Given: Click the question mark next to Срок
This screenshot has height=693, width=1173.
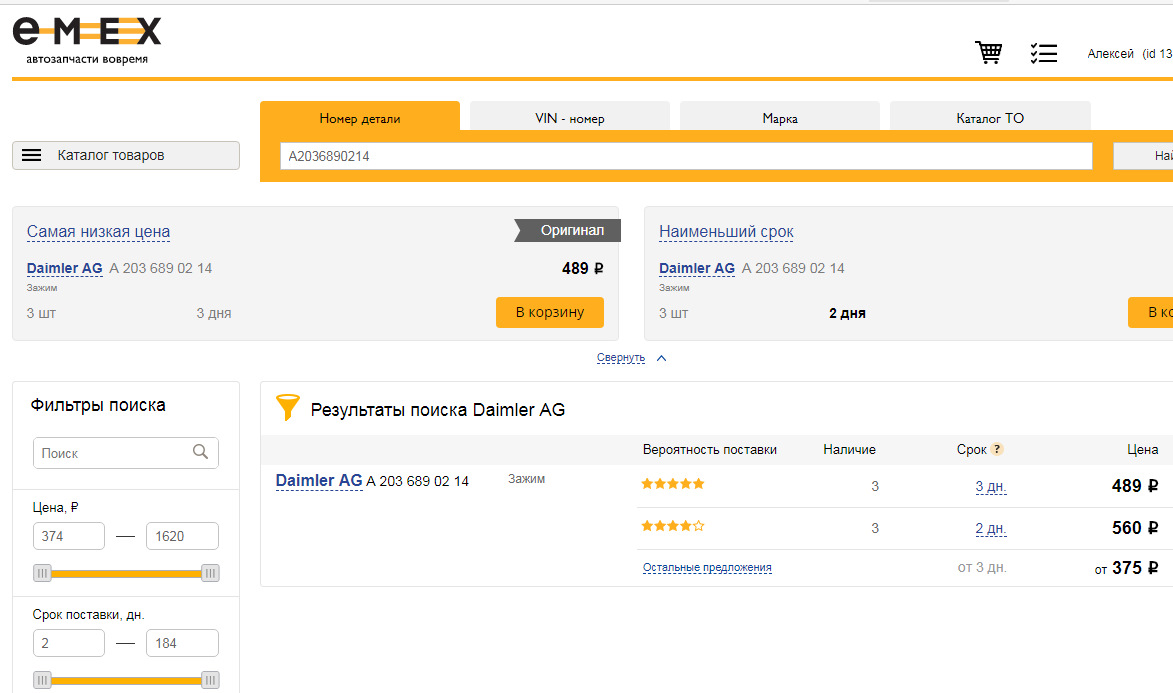Looking at the screenshot, I should (x=996, y=449).
